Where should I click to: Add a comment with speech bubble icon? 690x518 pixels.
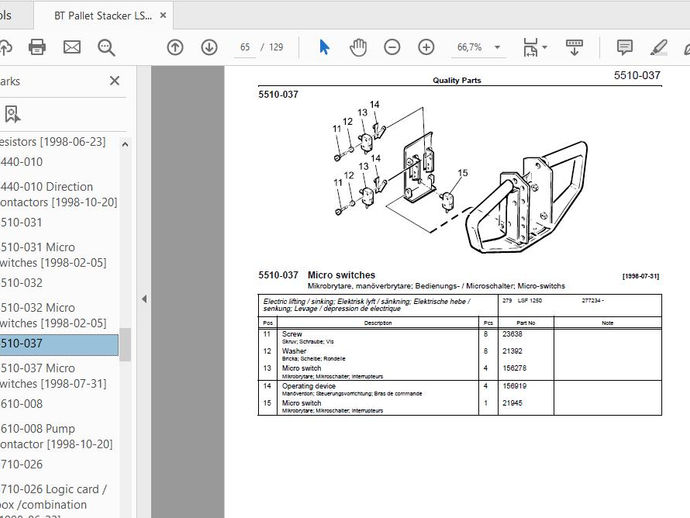(624, 47)
